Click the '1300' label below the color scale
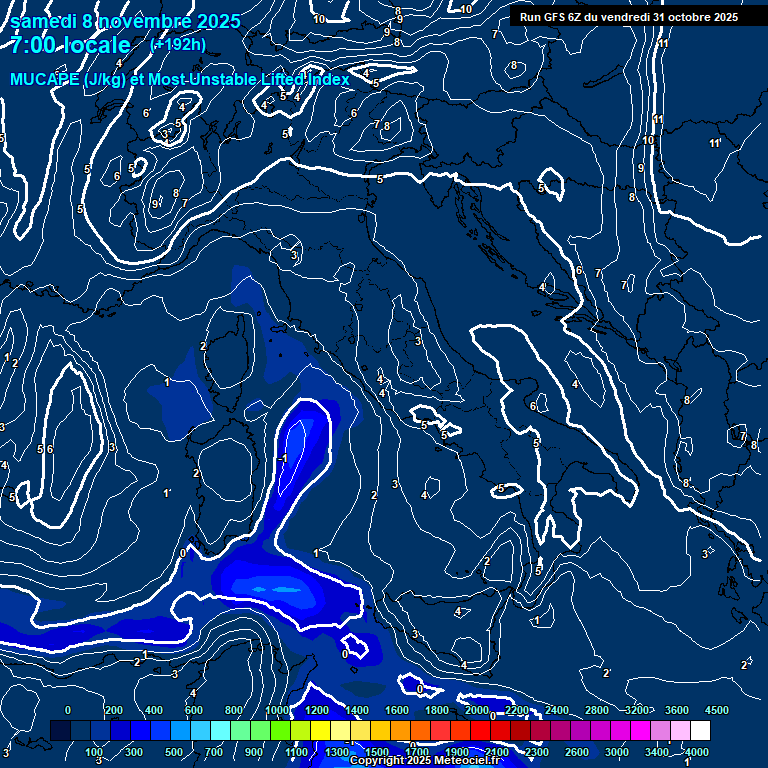 [337, 752]
